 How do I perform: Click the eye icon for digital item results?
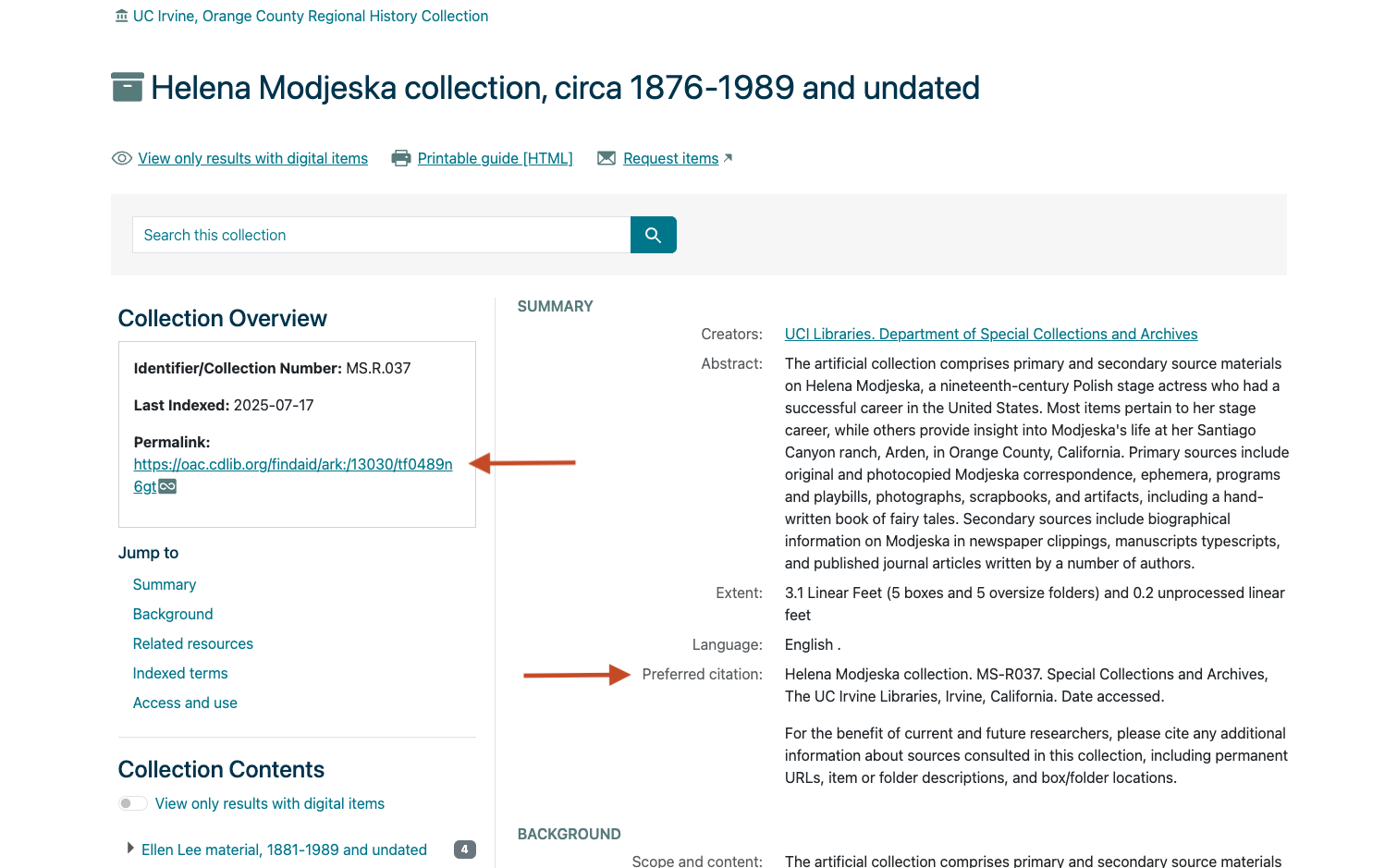(x=121, y=158)
